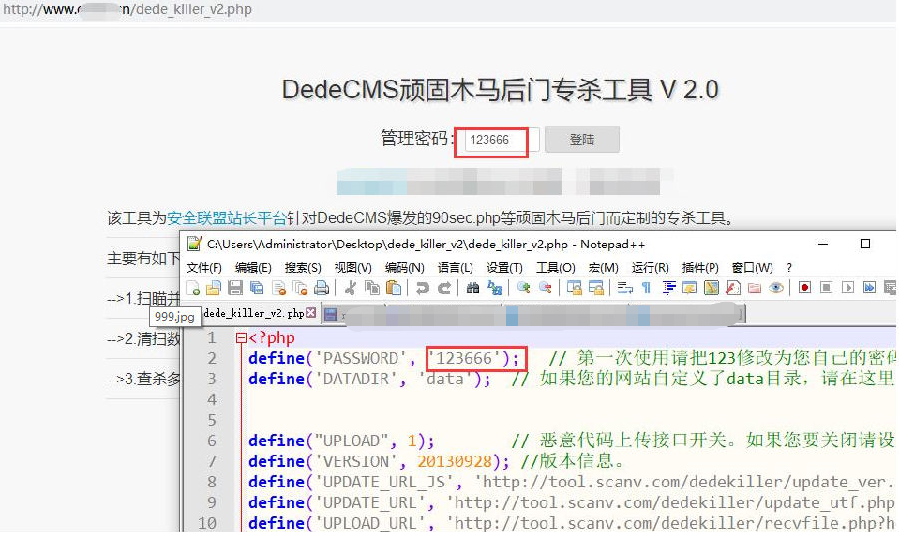Open the 插件(P) menu
Image resolution: width=899 pixels, height=560 pixels.
coord(700,268)
